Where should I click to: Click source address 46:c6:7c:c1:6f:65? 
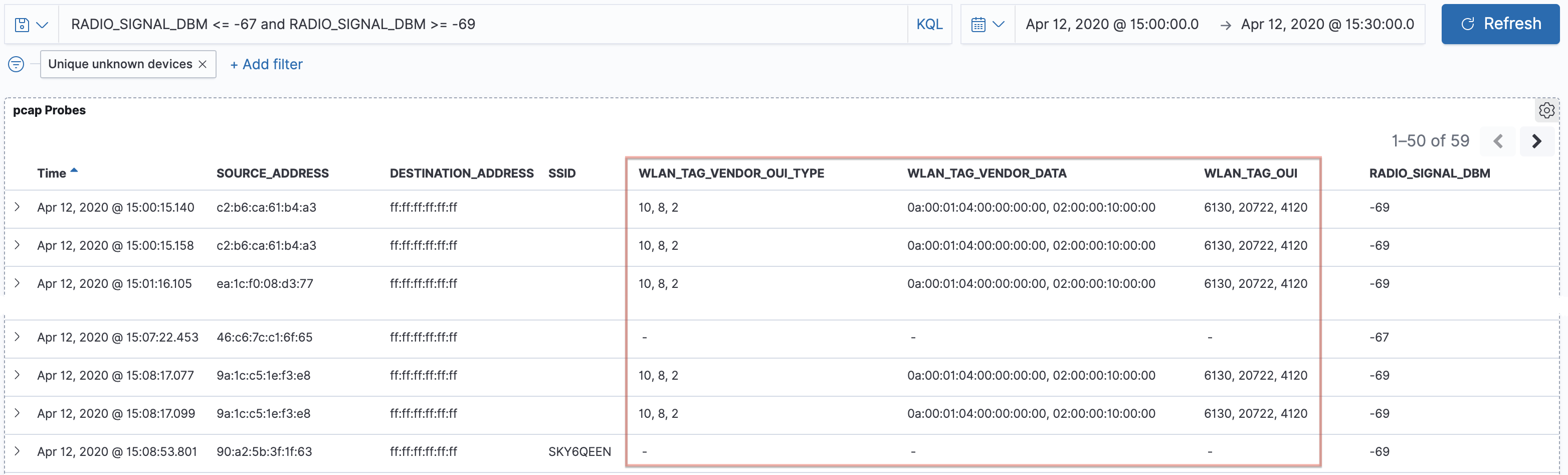(264, 338)
